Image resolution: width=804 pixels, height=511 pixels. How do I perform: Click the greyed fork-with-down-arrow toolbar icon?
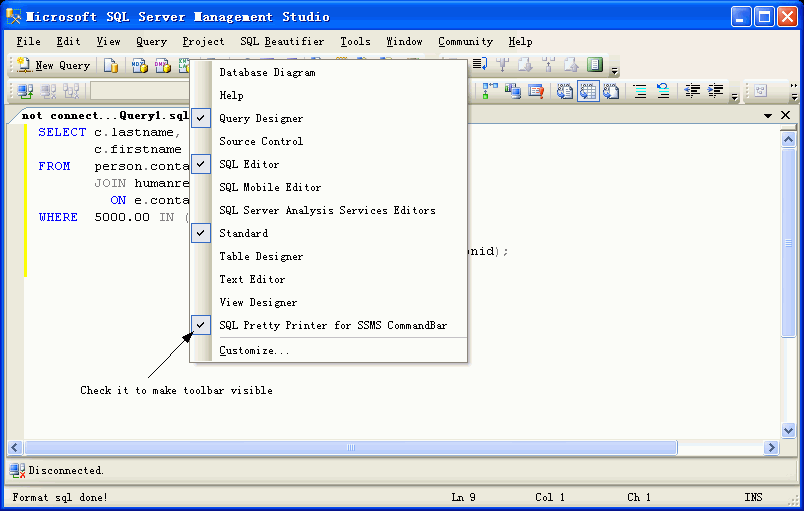point(502,65)
